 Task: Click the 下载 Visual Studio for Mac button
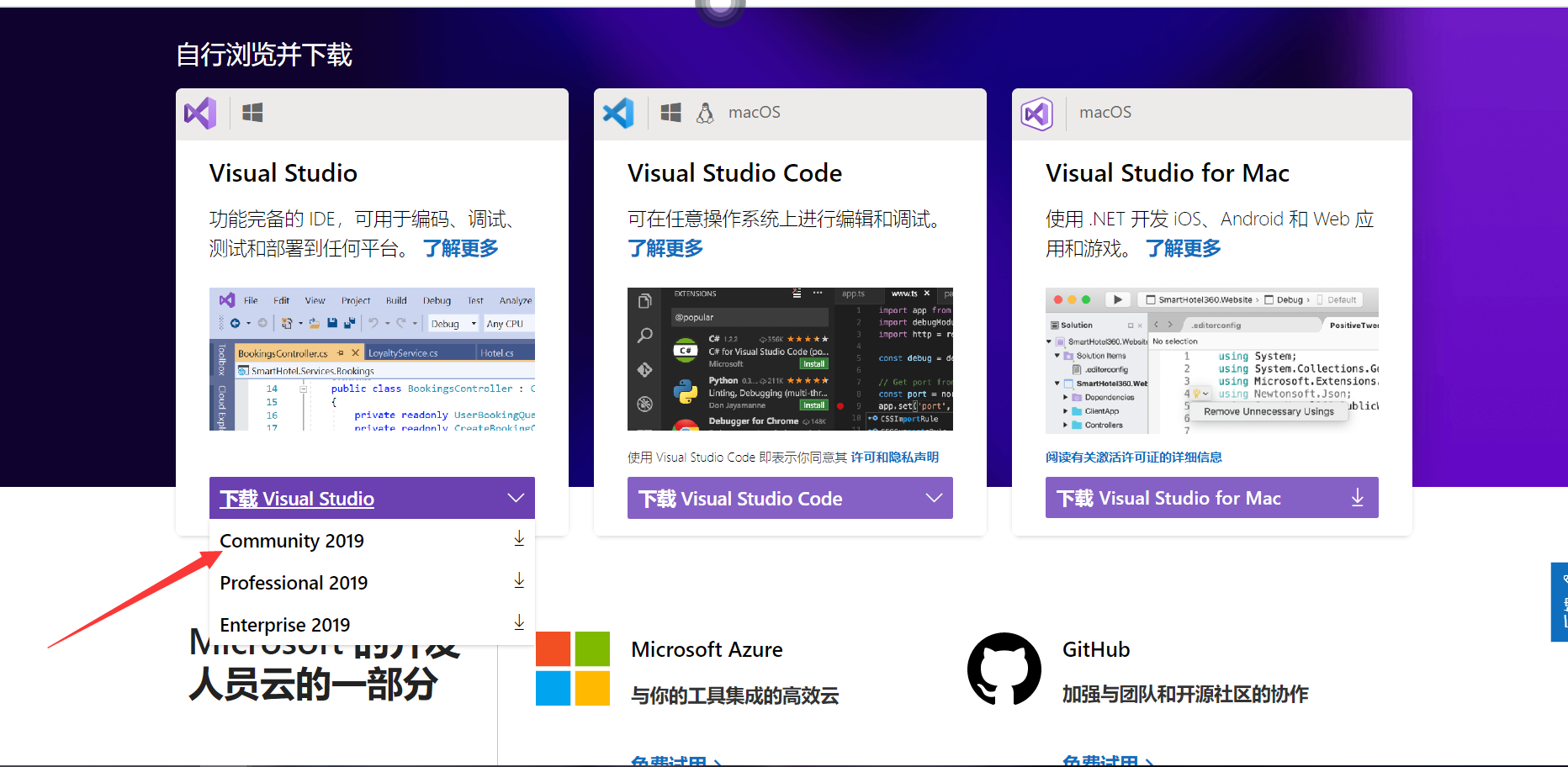[x=1211, y=498]
